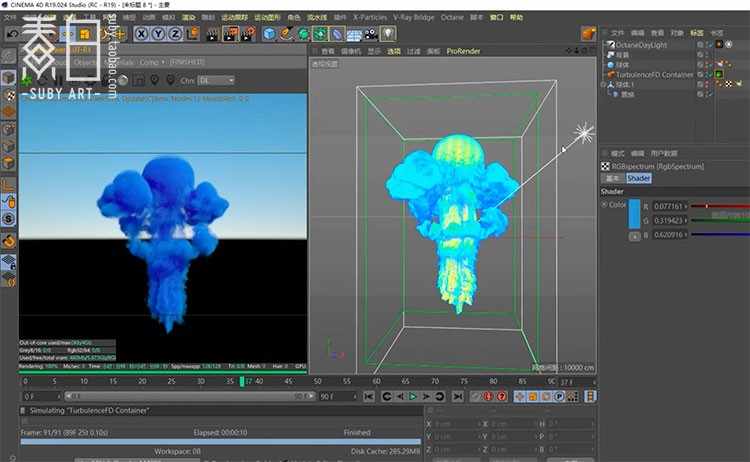This screenshot has width=750, height=462.
Task: Click the Enable Snap S icon in left sidebar
Action: 9,219
